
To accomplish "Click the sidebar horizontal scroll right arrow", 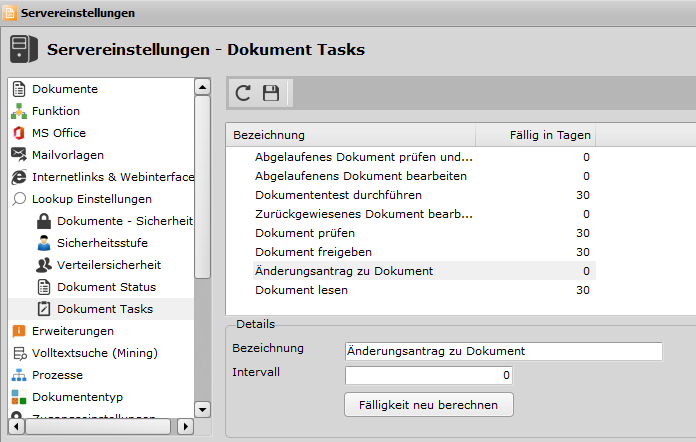I will (186, 427).
